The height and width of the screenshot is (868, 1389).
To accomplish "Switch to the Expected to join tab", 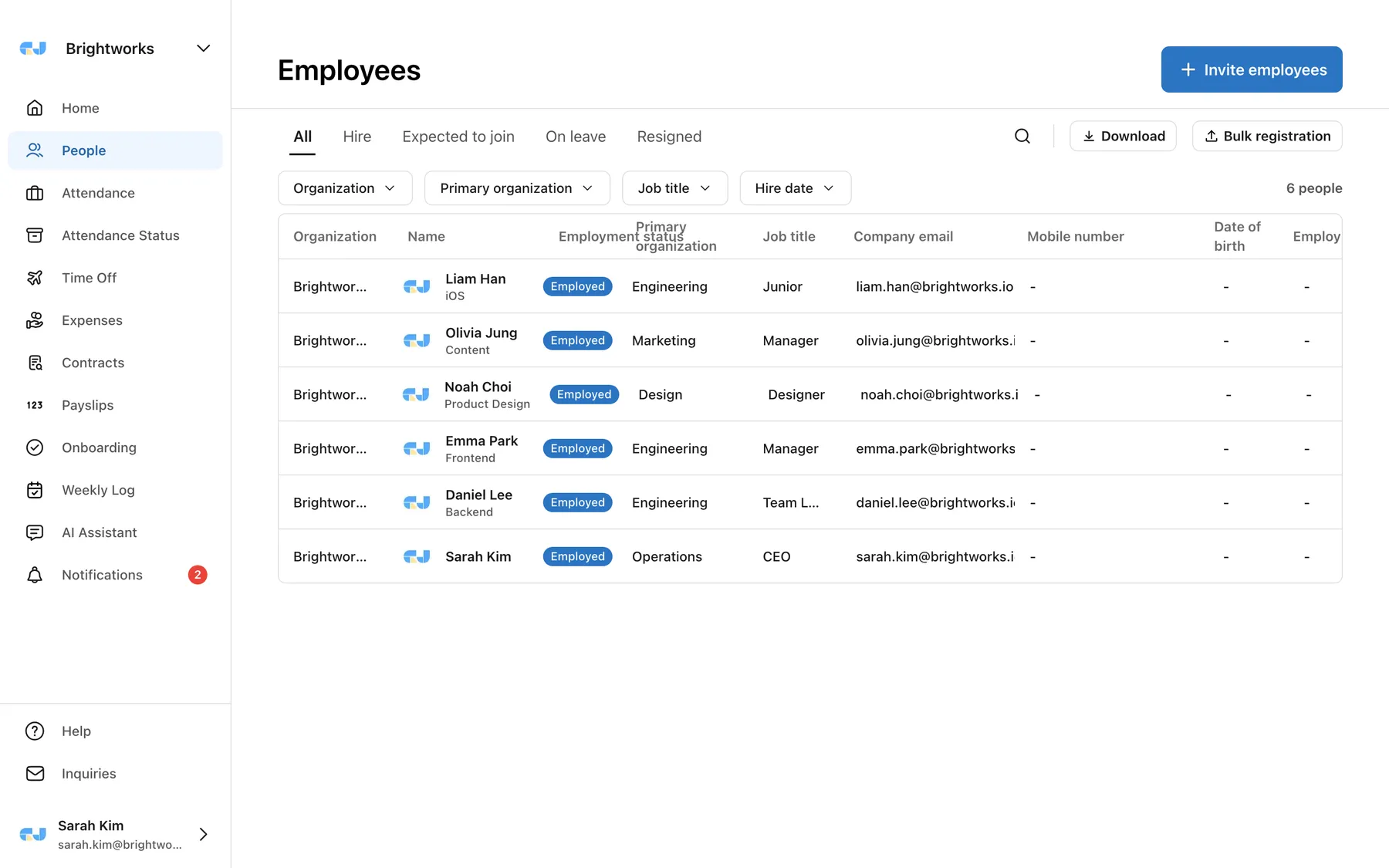I will [x=458, y=137].
